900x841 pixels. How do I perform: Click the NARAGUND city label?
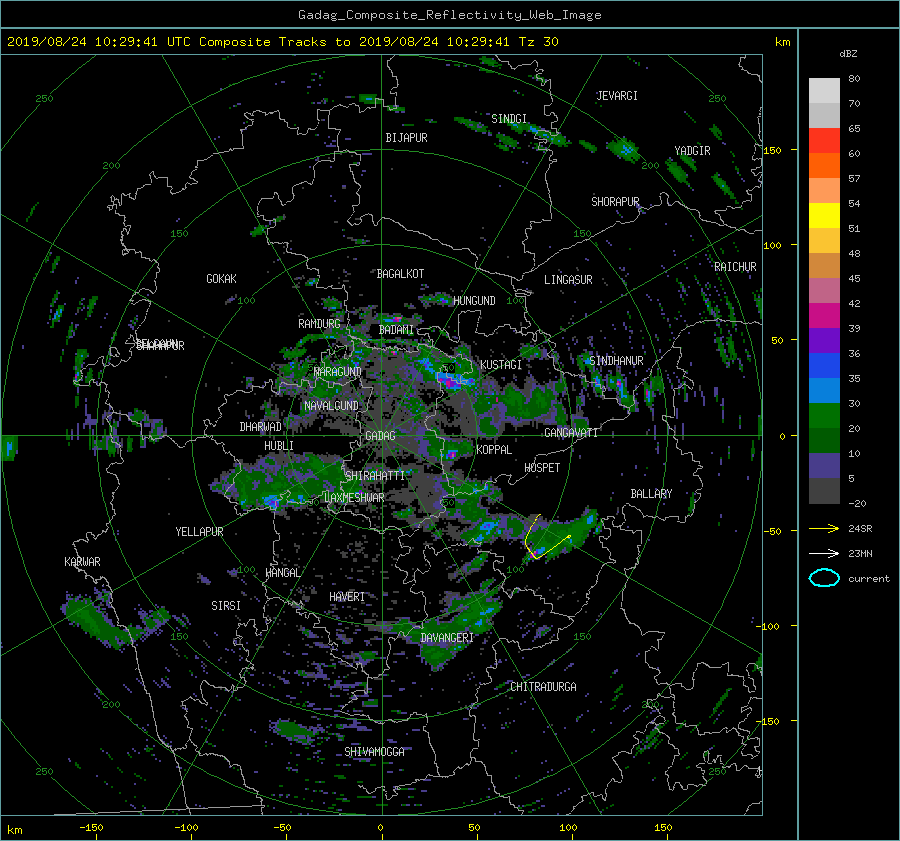(338, 372)
